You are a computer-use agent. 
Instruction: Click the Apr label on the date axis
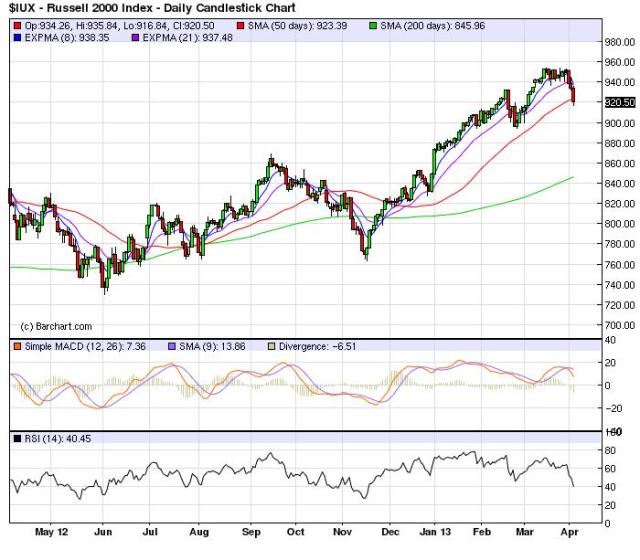[x=565, y=535]
